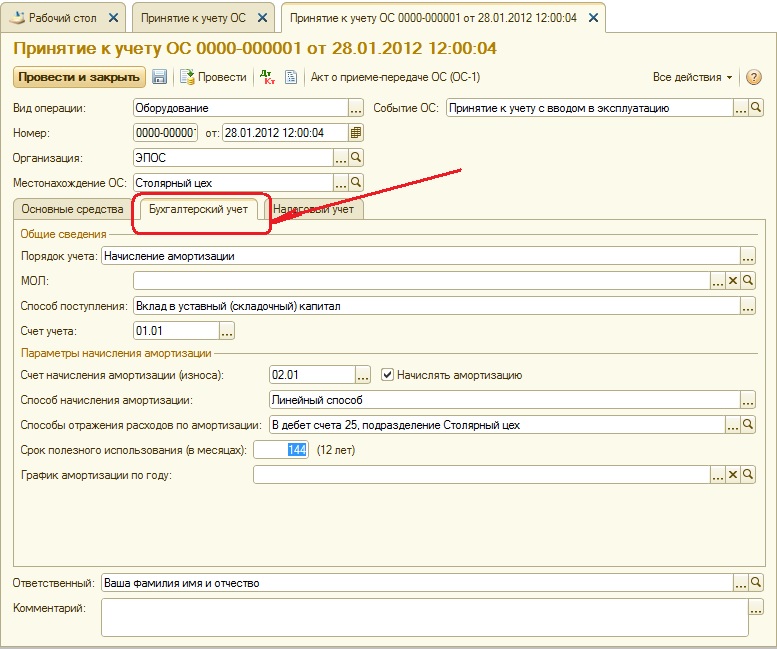
Task: Open selection button for МОЛ field
Action: (x=718, y=281)
